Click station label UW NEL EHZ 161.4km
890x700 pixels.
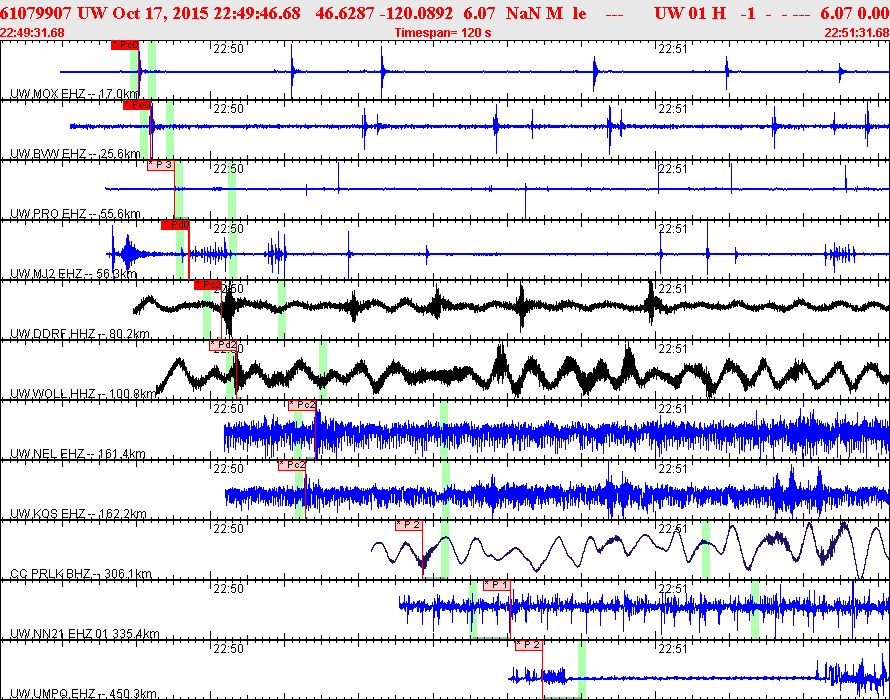click(x=78, y=454)
